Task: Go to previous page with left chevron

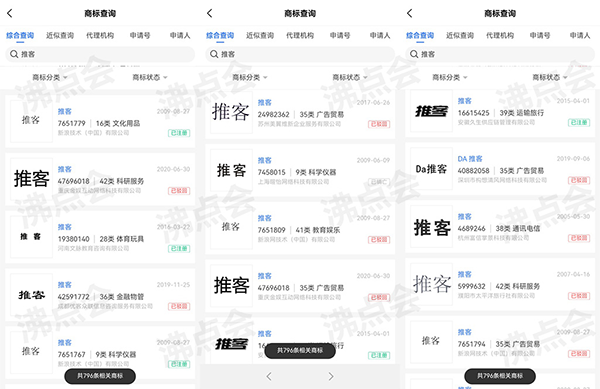Action: [269, 376]
